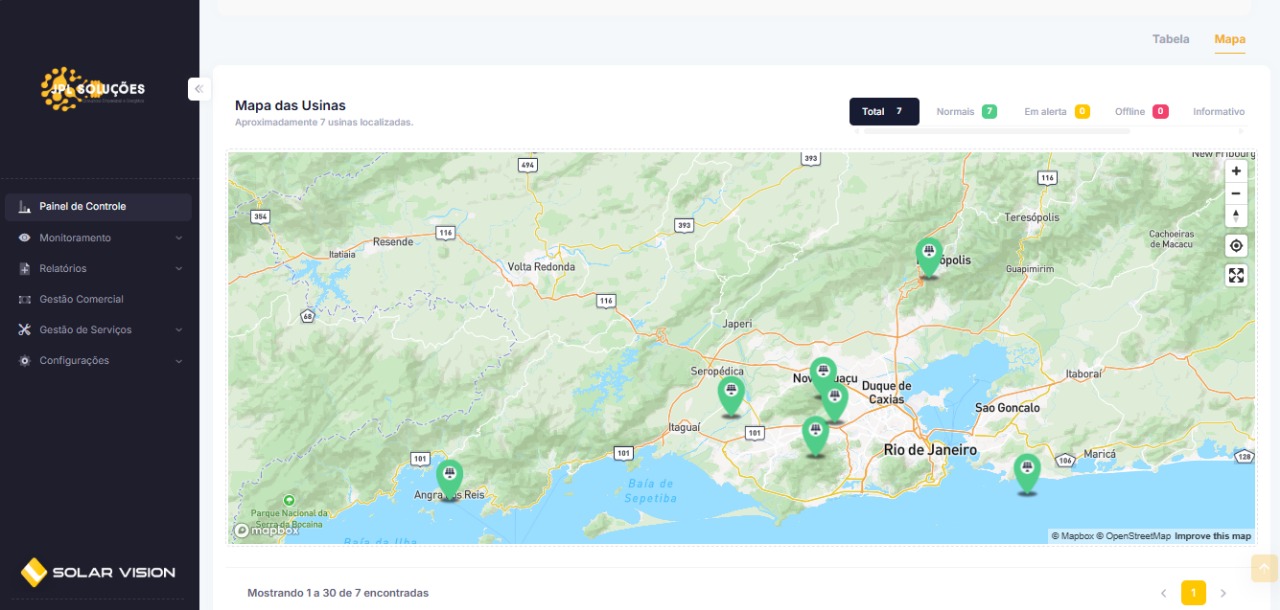
Task: Reset map bearing with compass button
Action: click(1236, 216)
